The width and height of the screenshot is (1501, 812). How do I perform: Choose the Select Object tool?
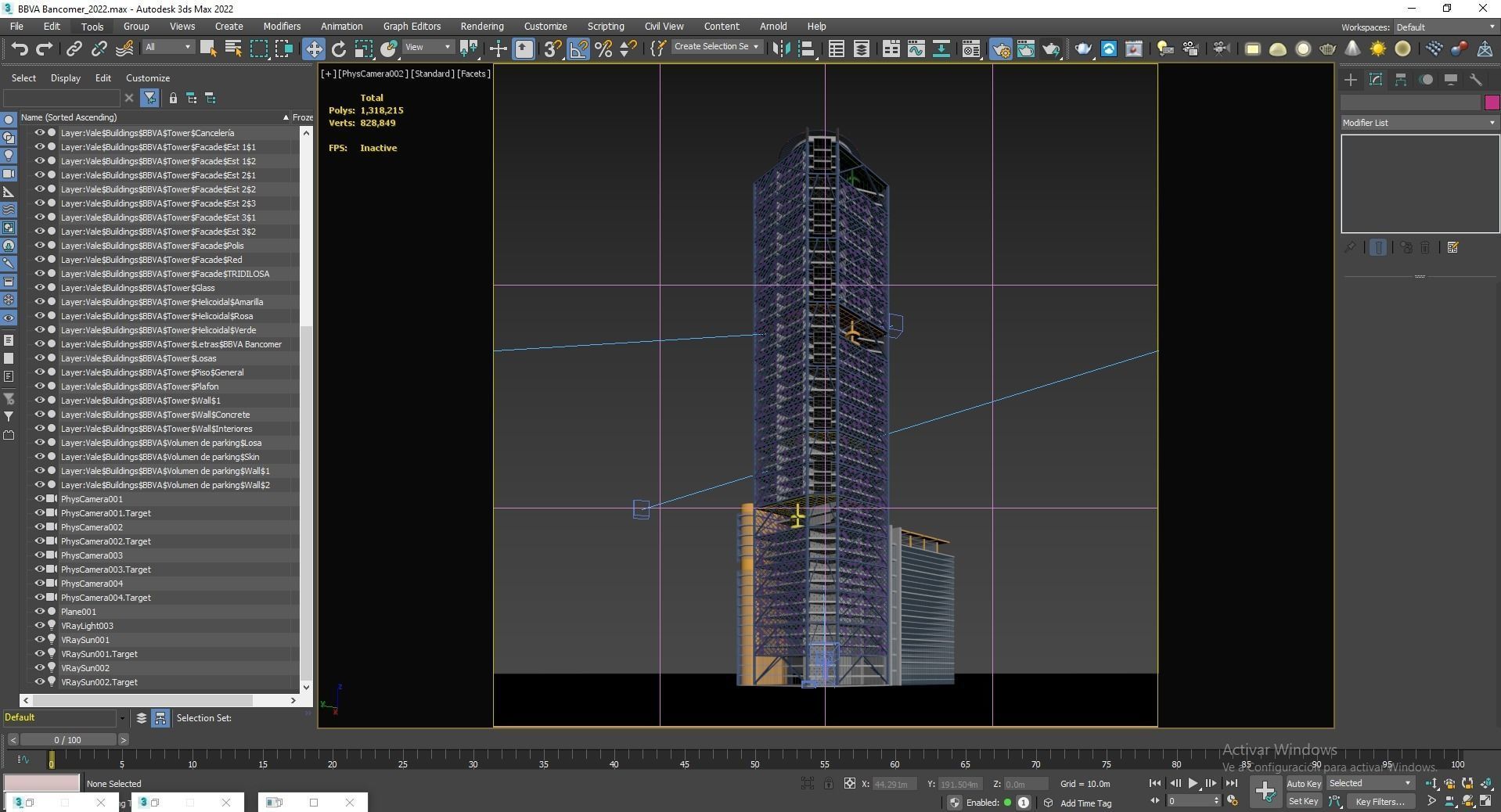tap(208, 49)
